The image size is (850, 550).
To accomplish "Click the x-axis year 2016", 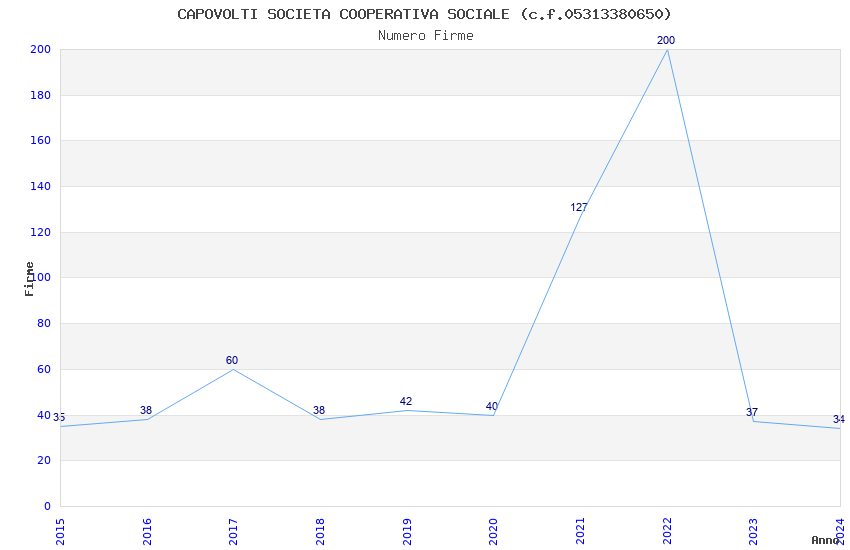I will coord(147,532).
